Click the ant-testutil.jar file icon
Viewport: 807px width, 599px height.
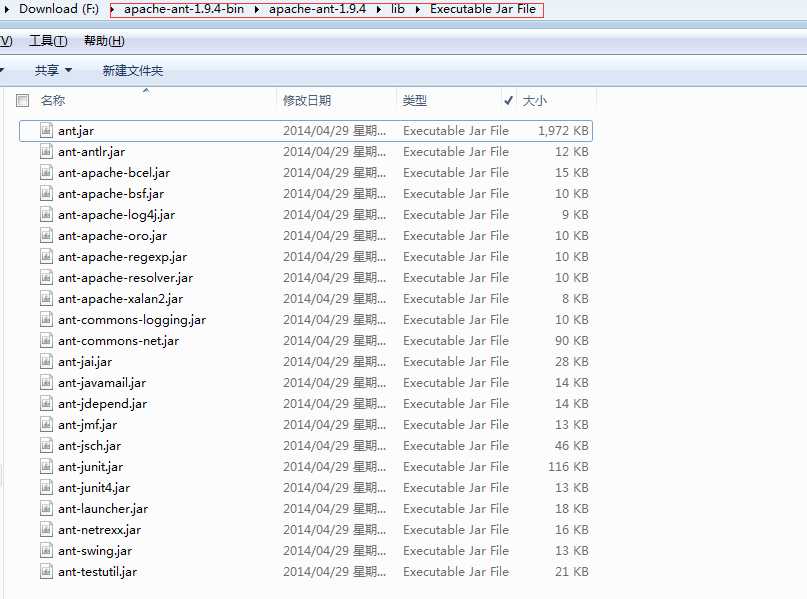46,571
